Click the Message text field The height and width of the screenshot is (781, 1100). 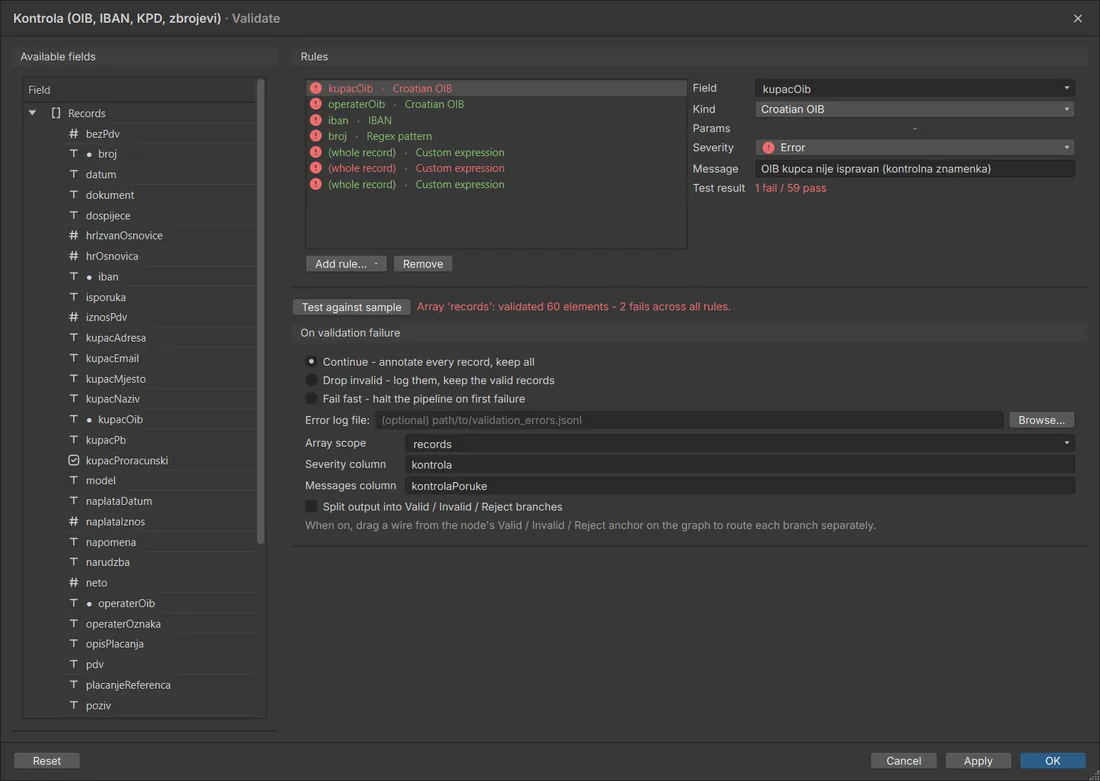pos(915,168)
